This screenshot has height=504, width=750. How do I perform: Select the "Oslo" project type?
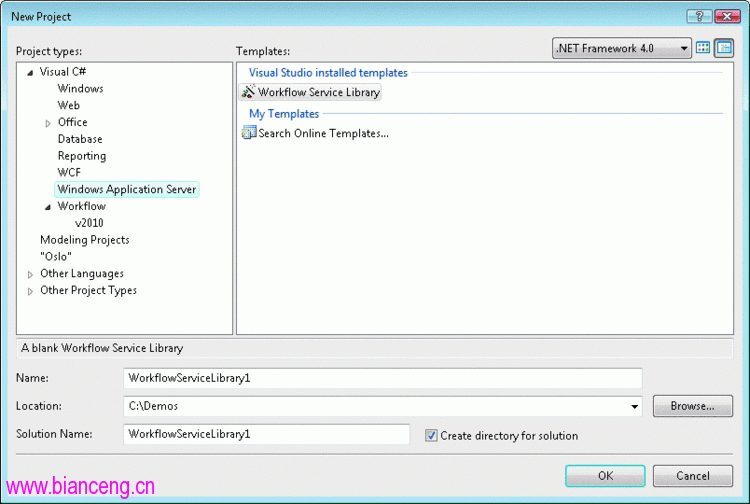click(x=56, y=256)
